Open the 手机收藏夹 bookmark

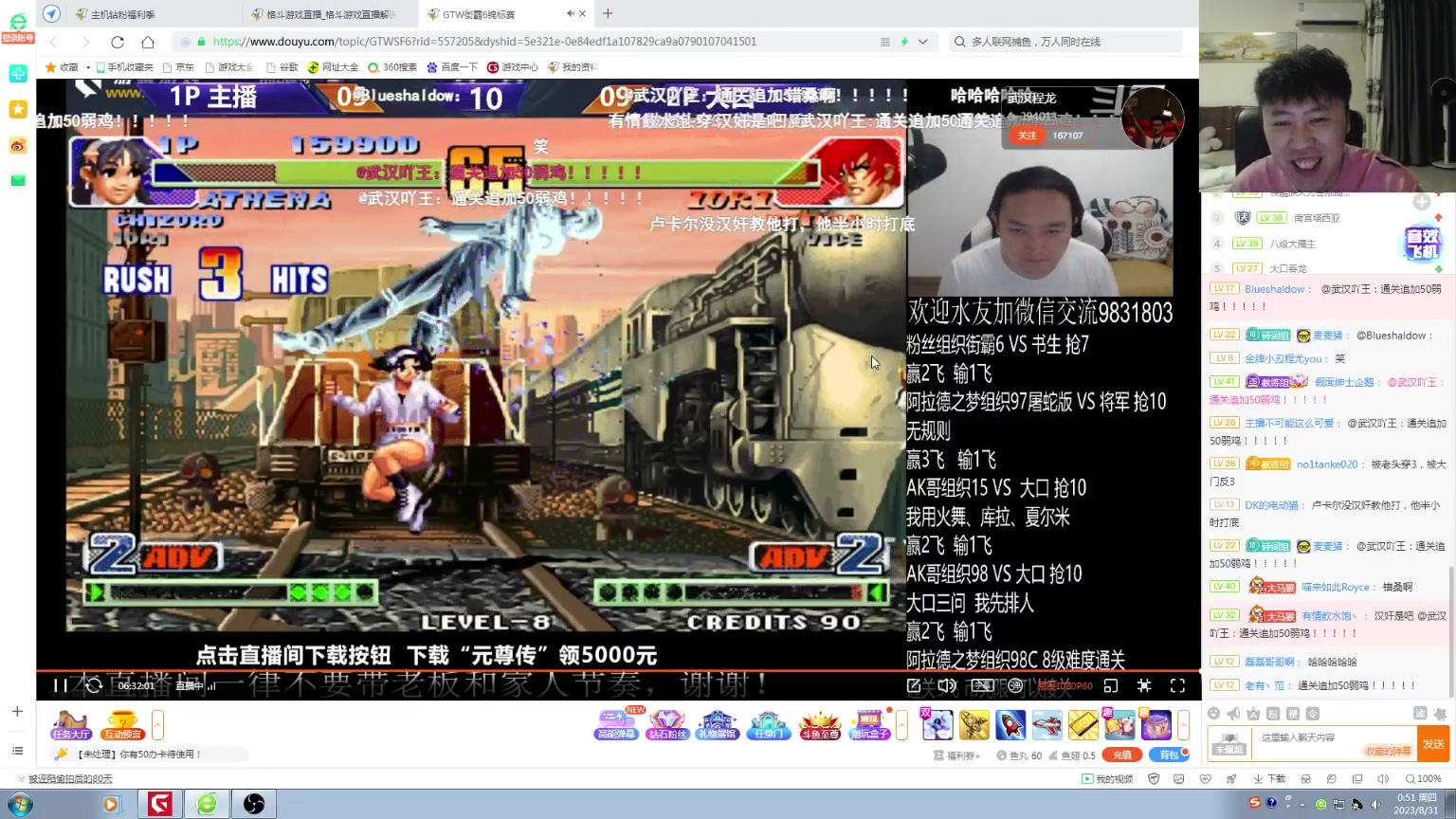point(124,67)
